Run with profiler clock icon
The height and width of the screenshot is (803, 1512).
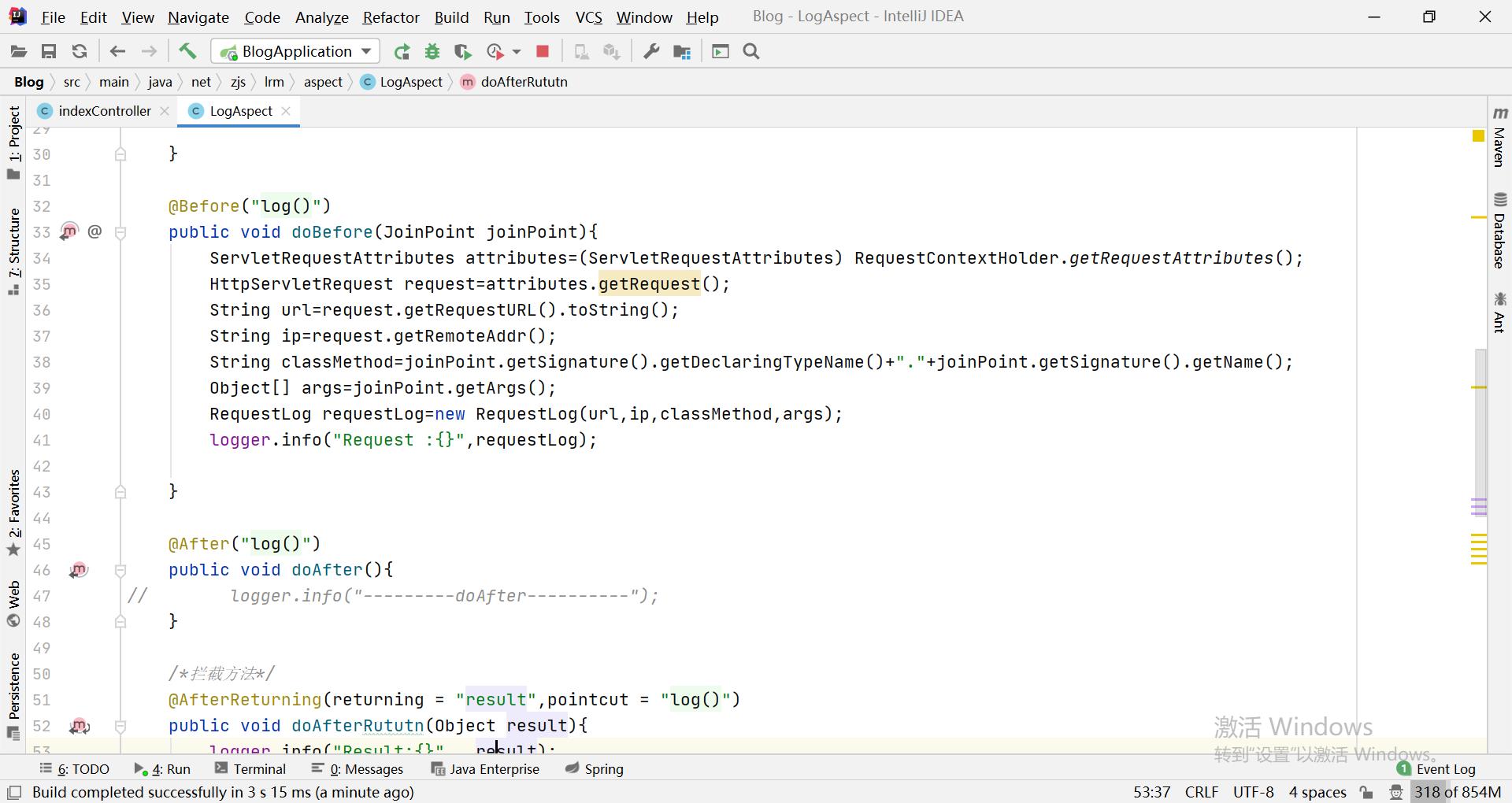point(495,52)
